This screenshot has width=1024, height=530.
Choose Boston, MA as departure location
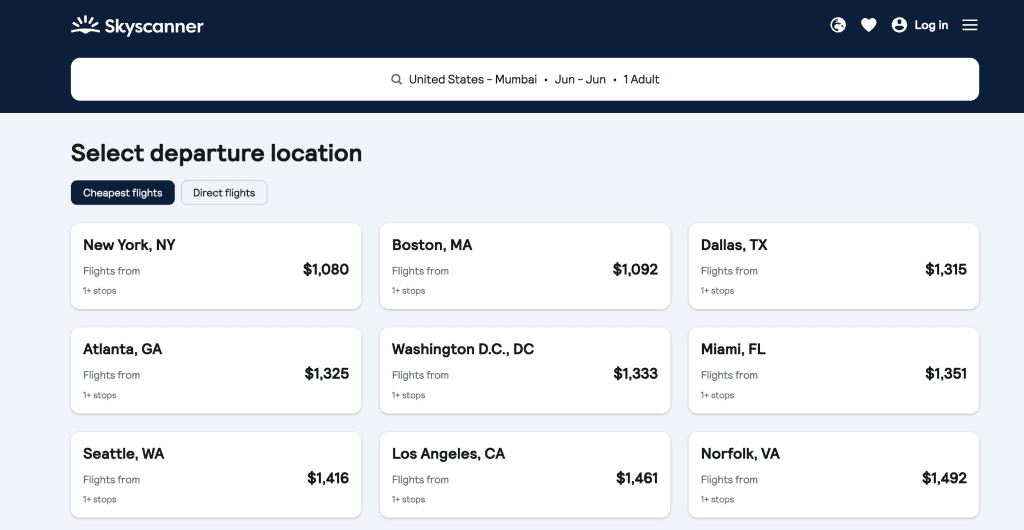click(x=525, y=266)
